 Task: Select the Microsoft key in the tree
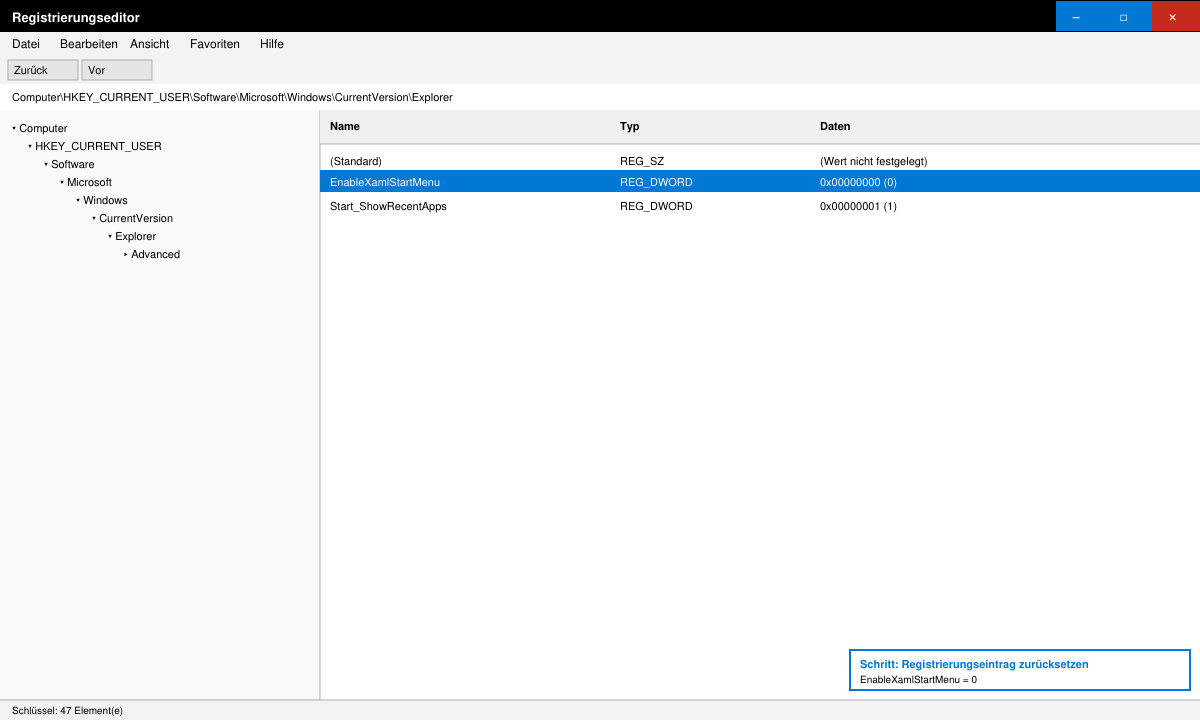click(x=89, y=182)
